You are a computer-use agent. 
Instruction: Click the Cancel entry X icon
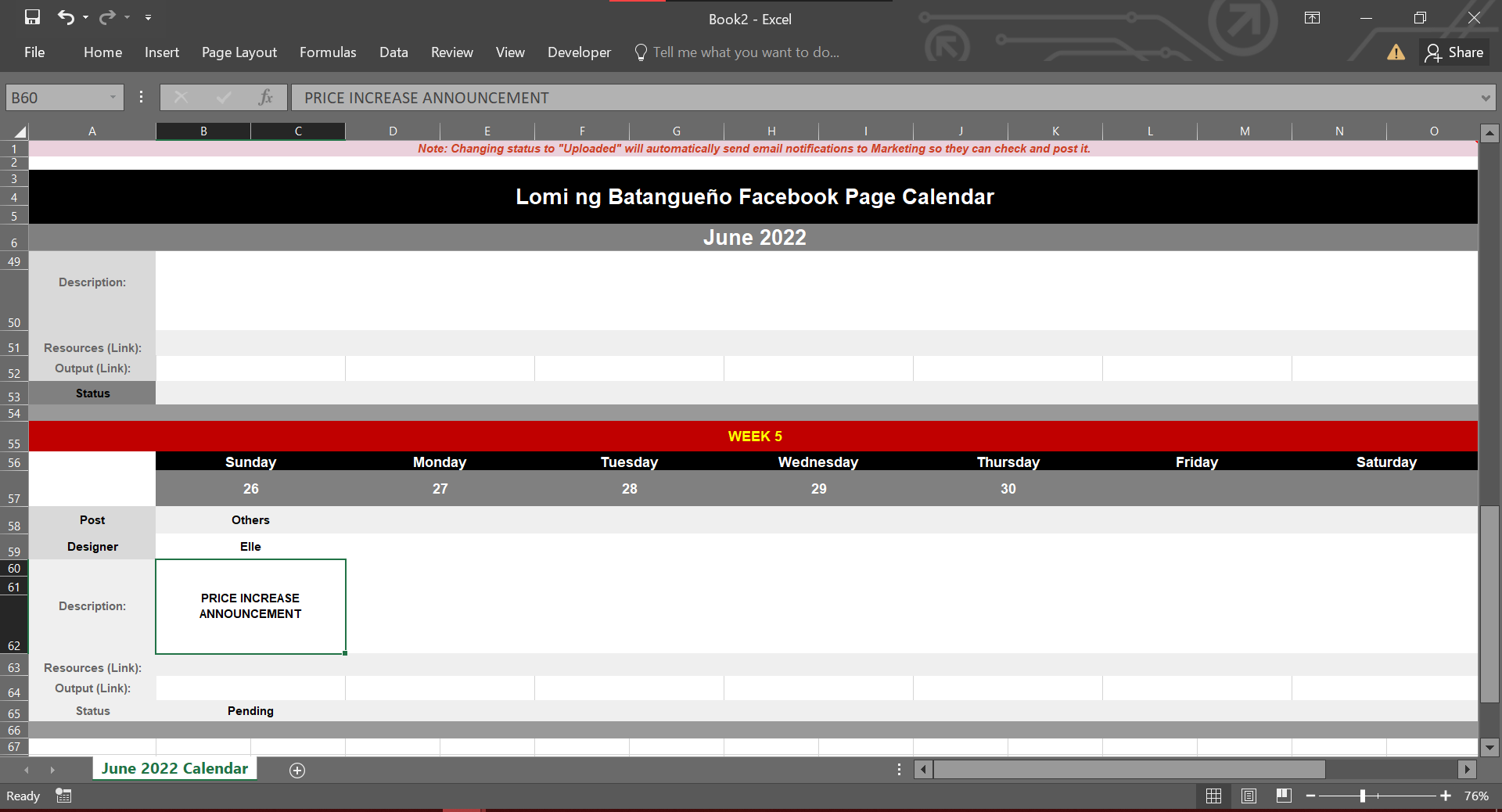181,98
